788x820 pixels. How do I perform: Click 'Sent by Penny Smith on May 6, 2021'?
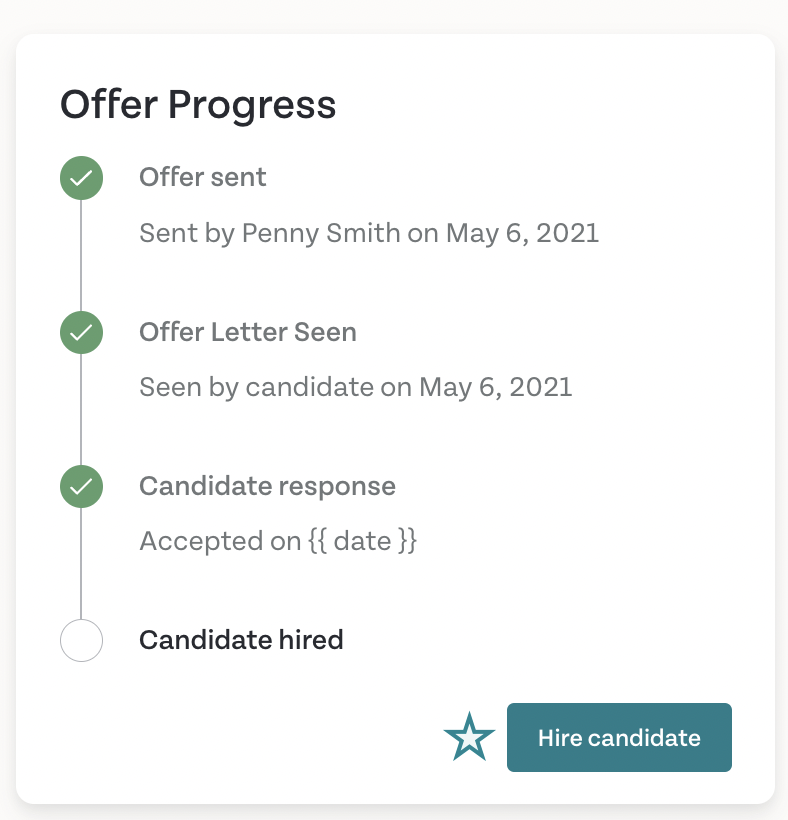[369, 233]
